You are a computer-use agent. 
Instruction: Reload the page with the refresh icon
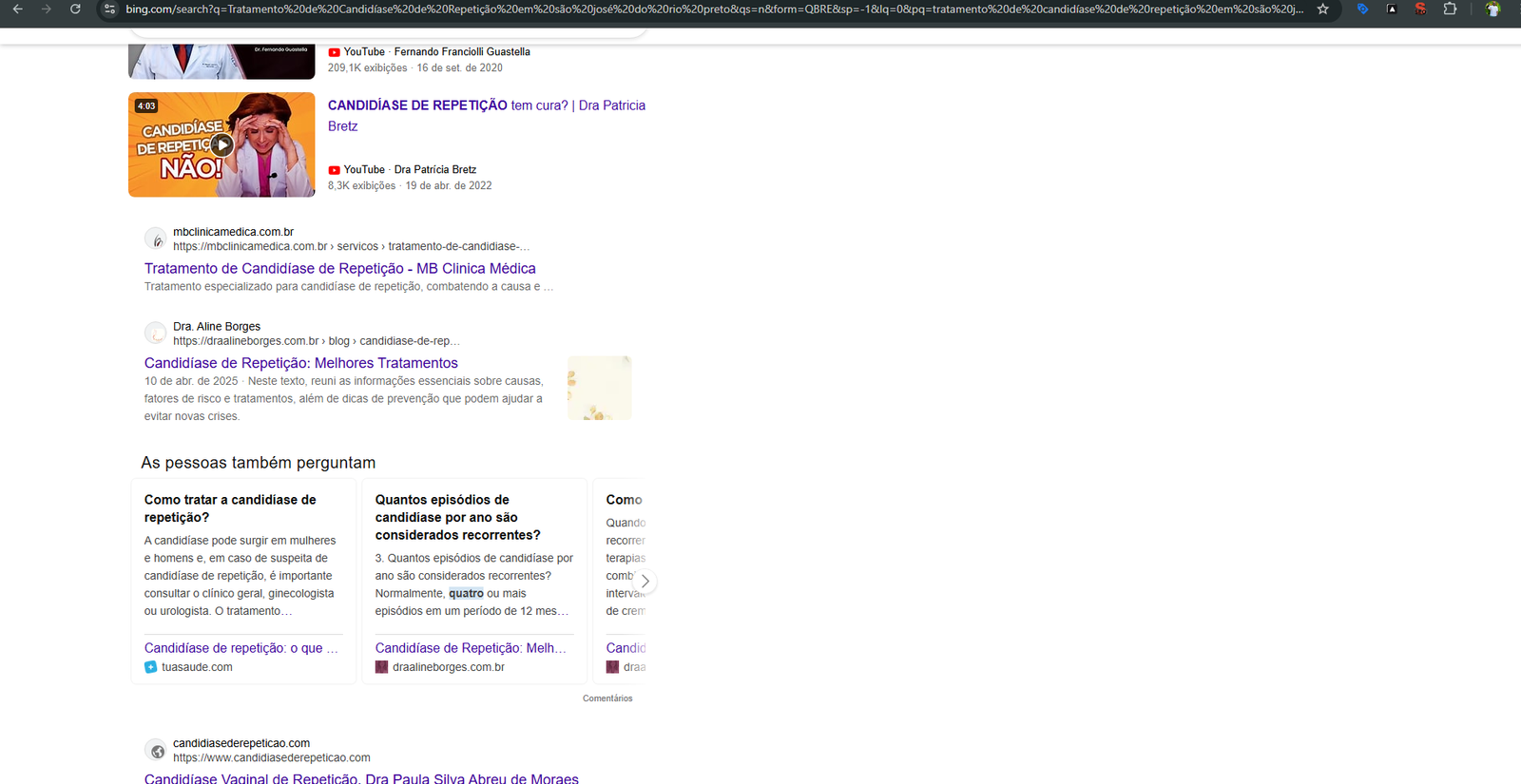coord(75,9)
